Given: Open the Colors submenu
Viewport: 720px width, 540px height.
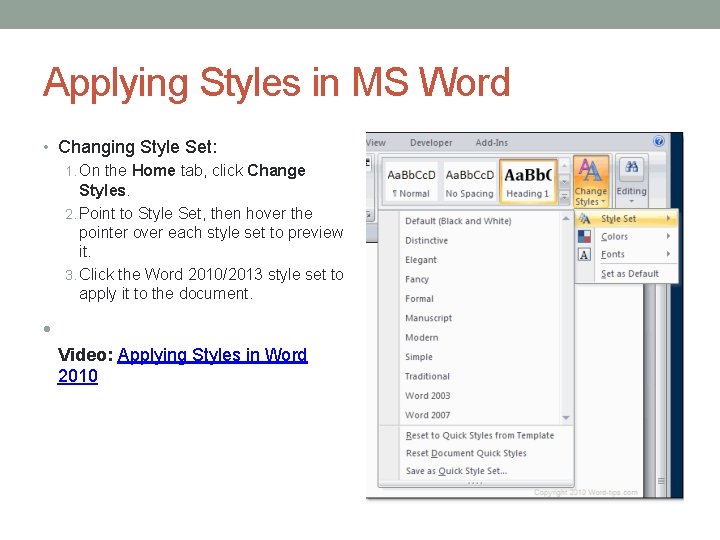Looking at the screenshot, I should [x=627, y=236].
